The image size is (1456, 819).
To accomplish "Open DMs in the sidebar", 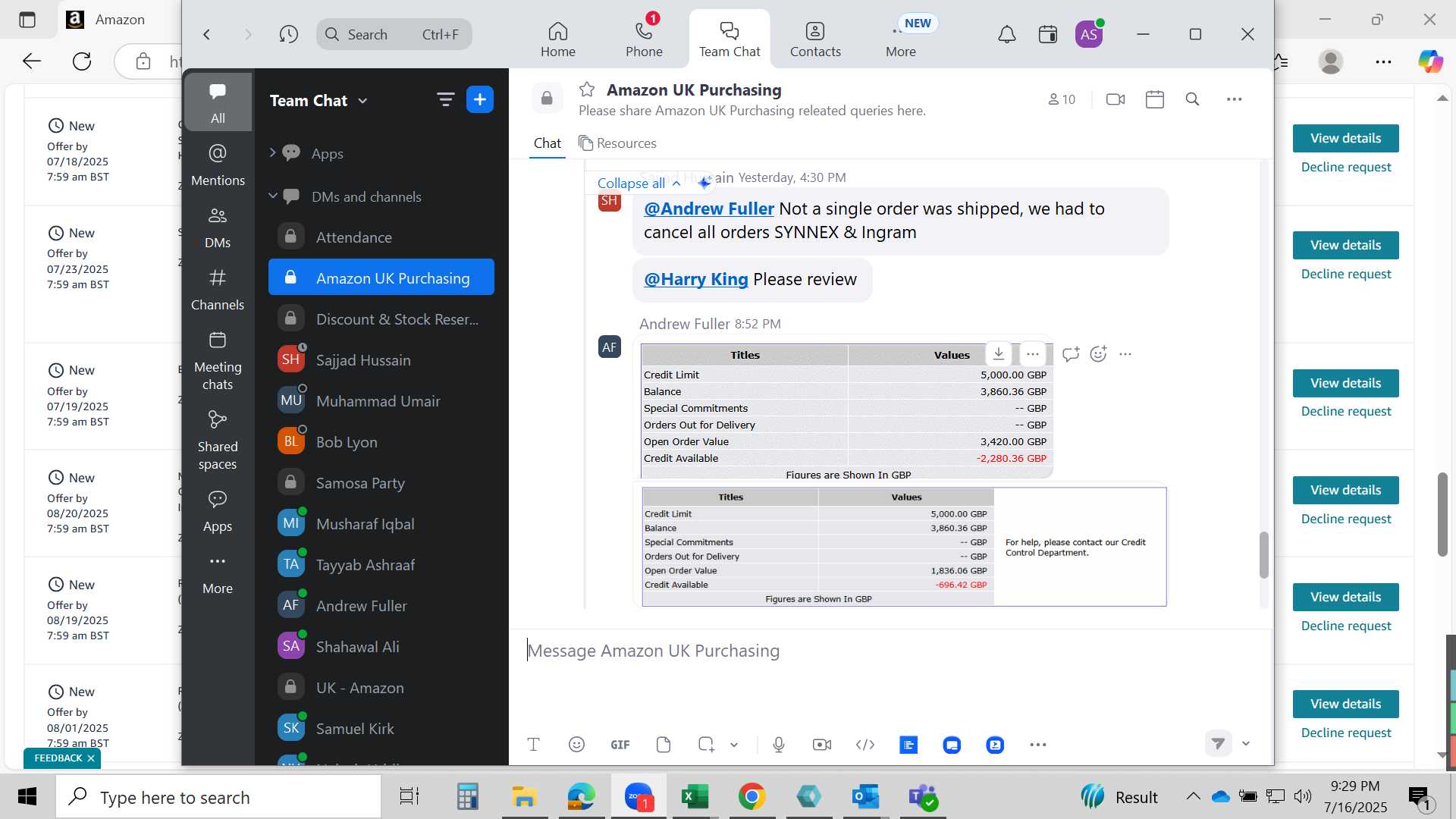I will coord(218,227).
